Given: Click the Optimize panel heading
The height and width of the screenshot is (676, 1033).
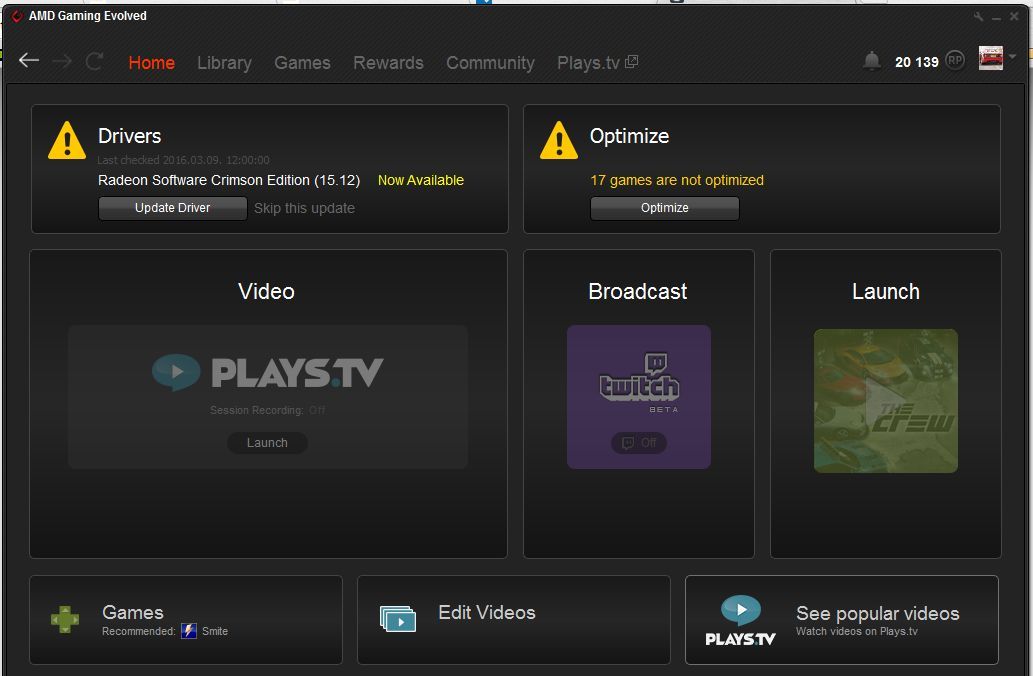Looking at the screenshot, I should click(629, 136).
